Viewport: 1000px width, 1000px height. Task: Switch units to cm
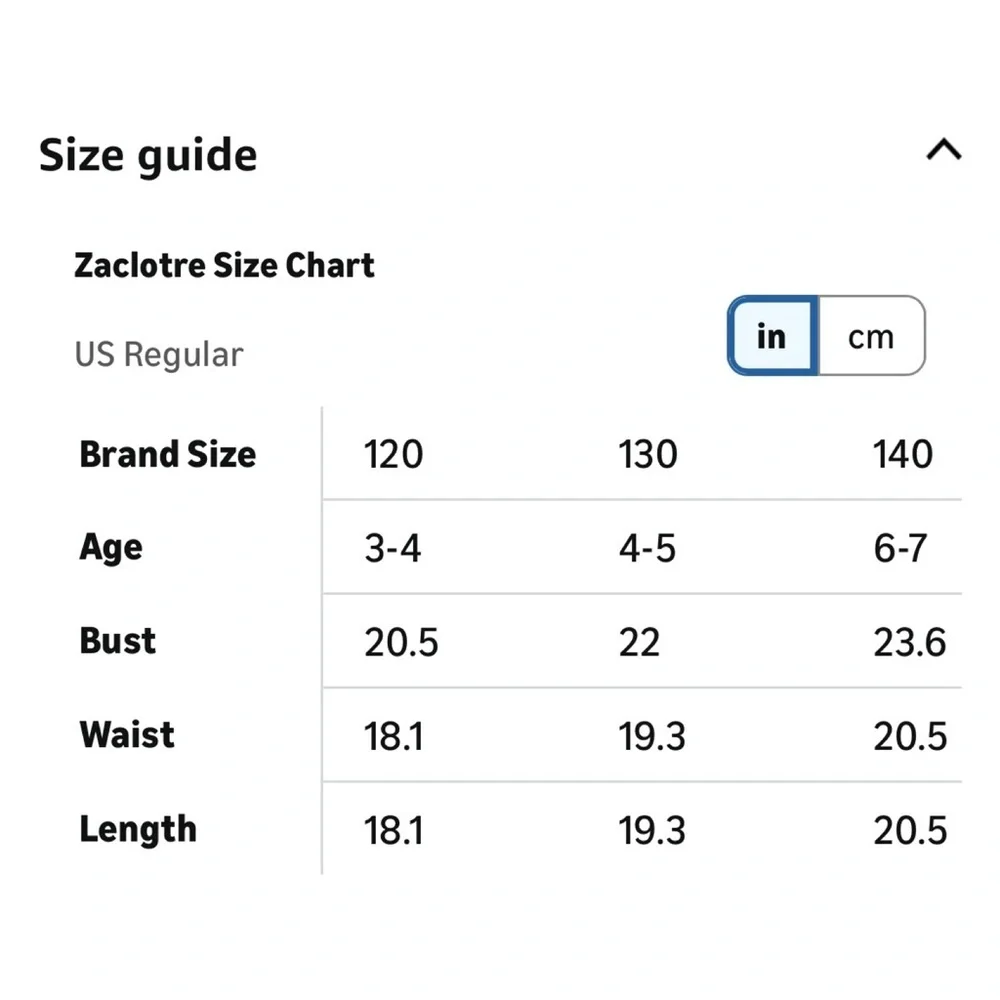pos(871,335)
